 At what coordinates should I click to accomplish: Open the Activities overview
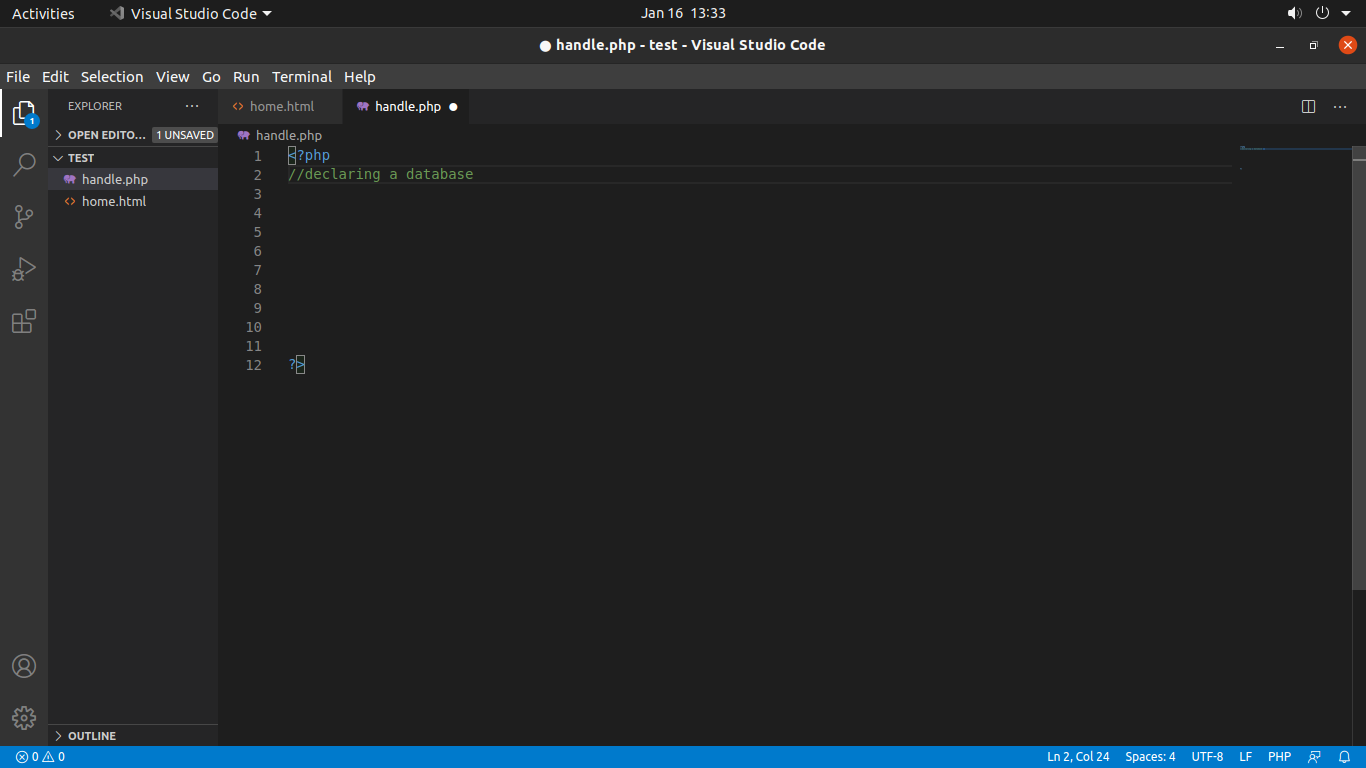click(x=43, y=13)
